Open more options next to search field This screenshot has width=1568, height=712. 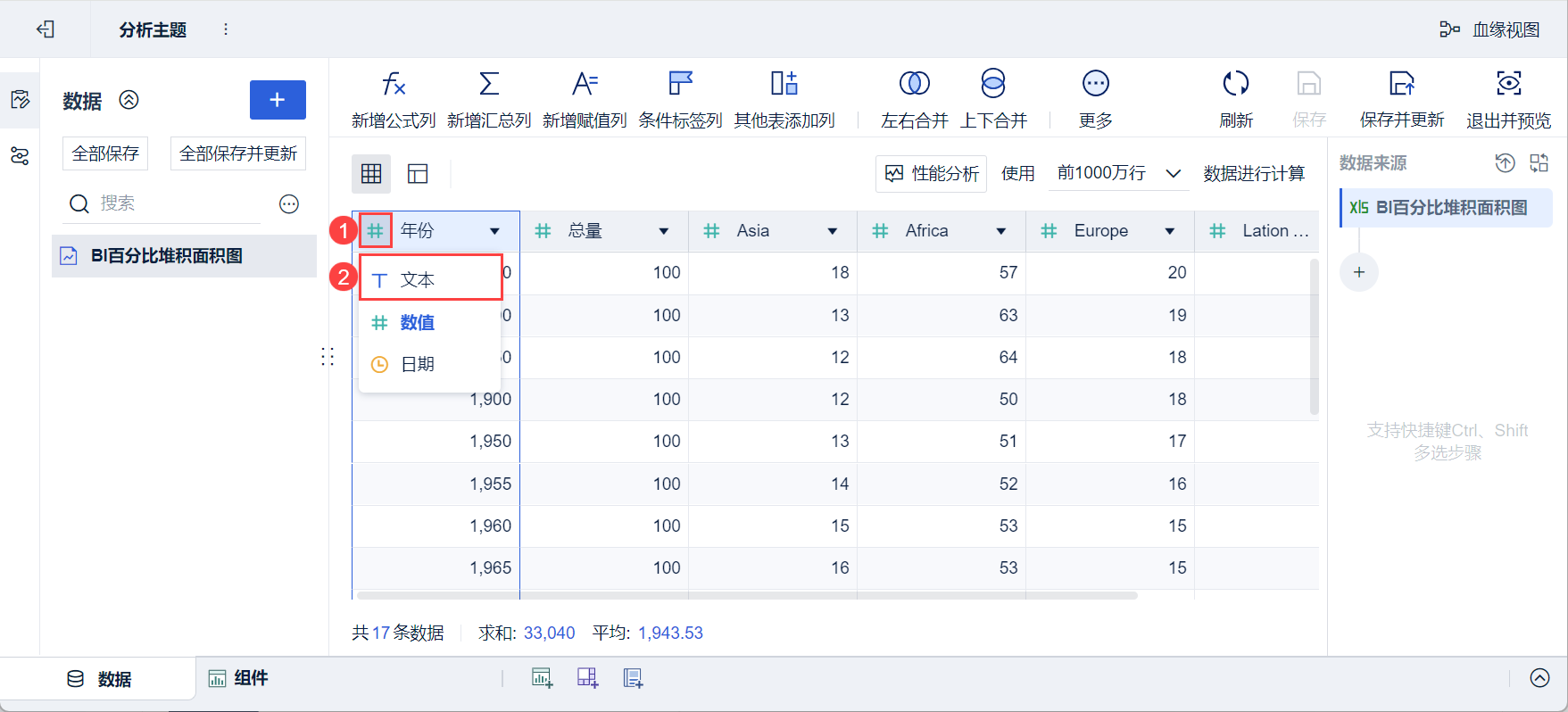289,203
